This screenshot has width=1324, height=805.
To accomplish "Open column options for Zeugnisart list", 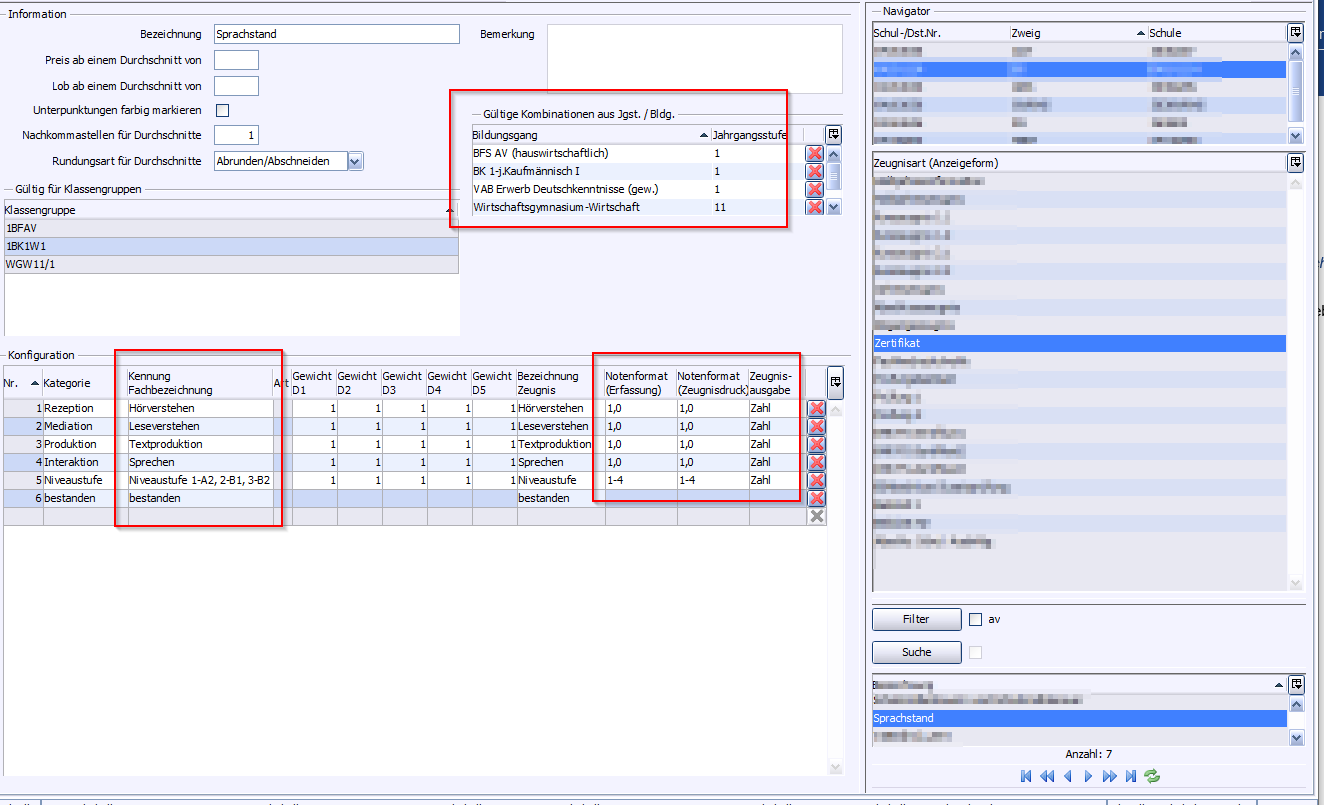I will [1295, 162].
